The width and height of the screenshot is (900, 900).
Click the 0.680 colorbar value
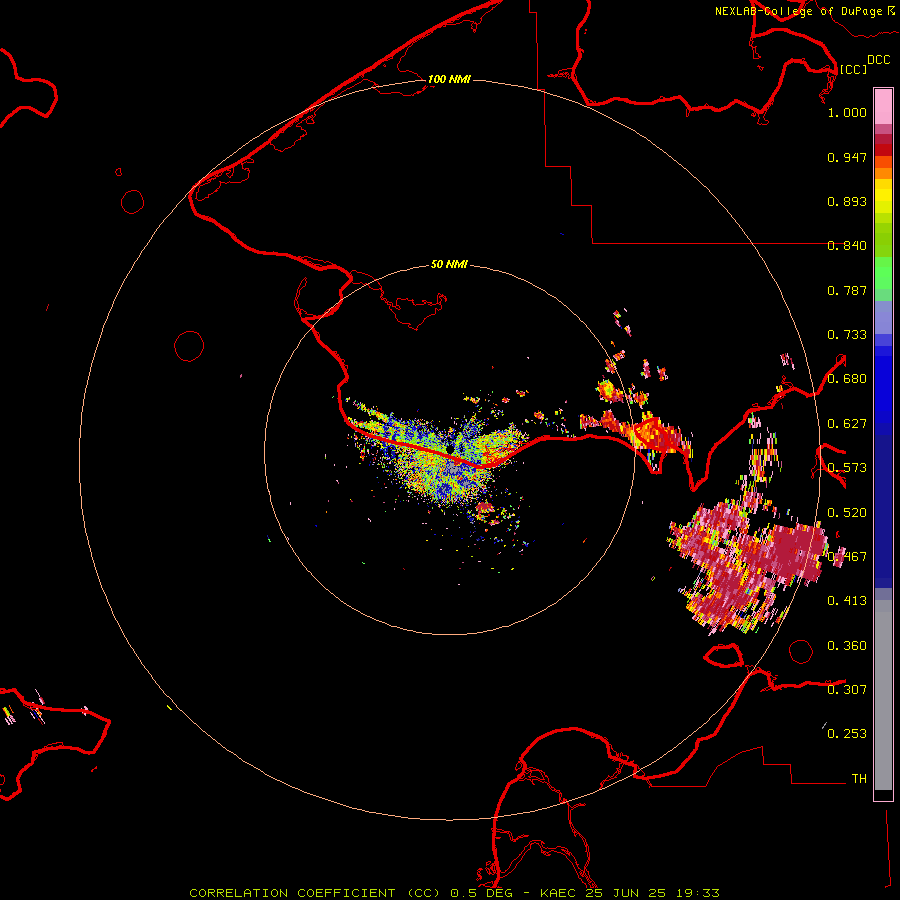click(x=847, y=379)
